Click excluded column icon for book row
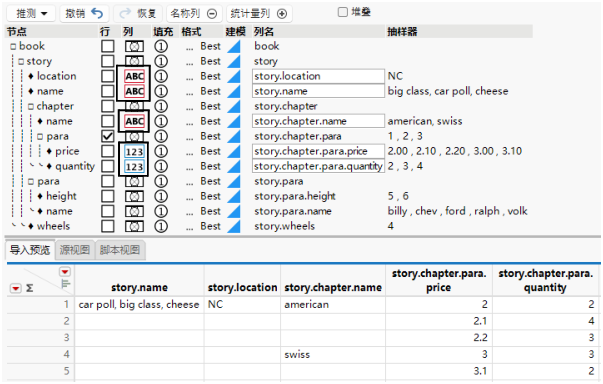 pyautogui.click(x=134, y=46)
